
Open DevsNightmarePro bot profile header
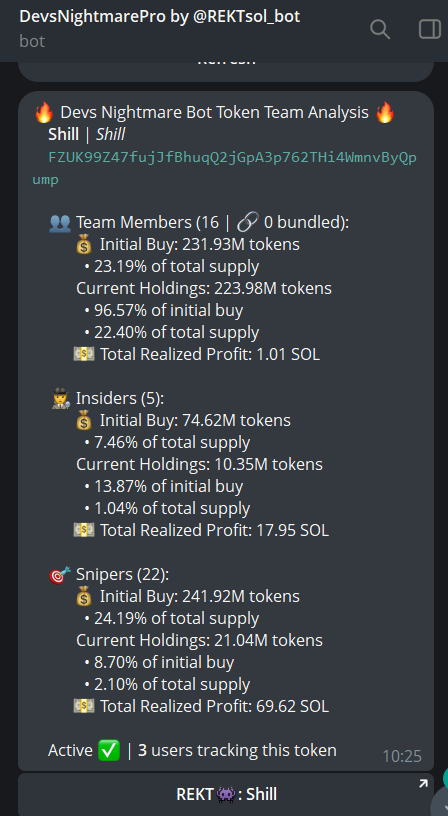(160, 28)
